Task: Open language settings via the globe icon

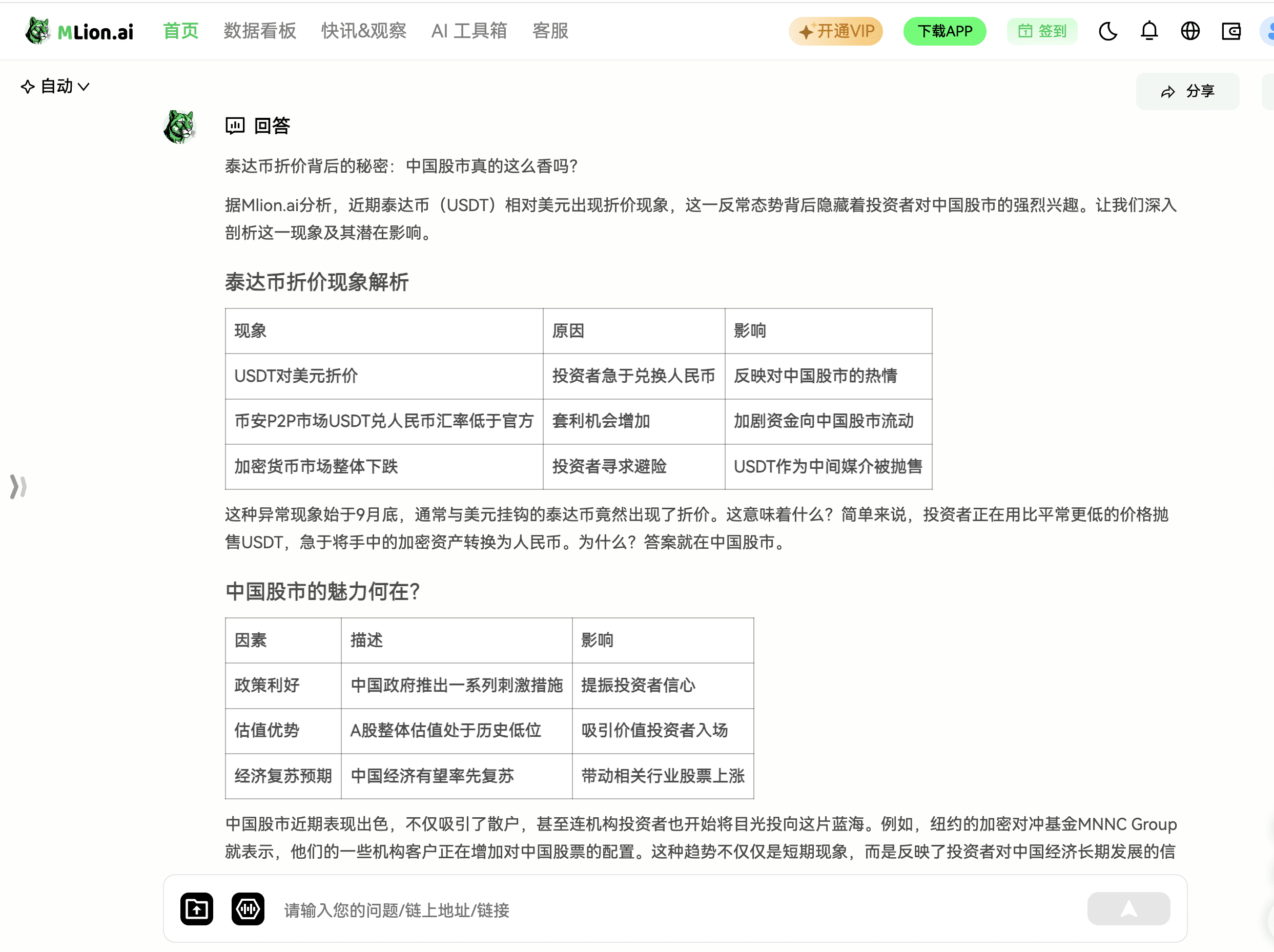Action: [x=1190, y=31]
